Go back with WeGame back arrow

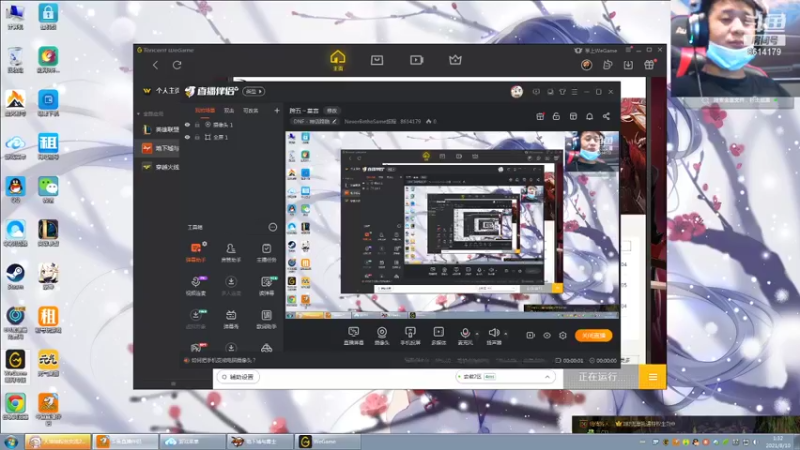156,65
